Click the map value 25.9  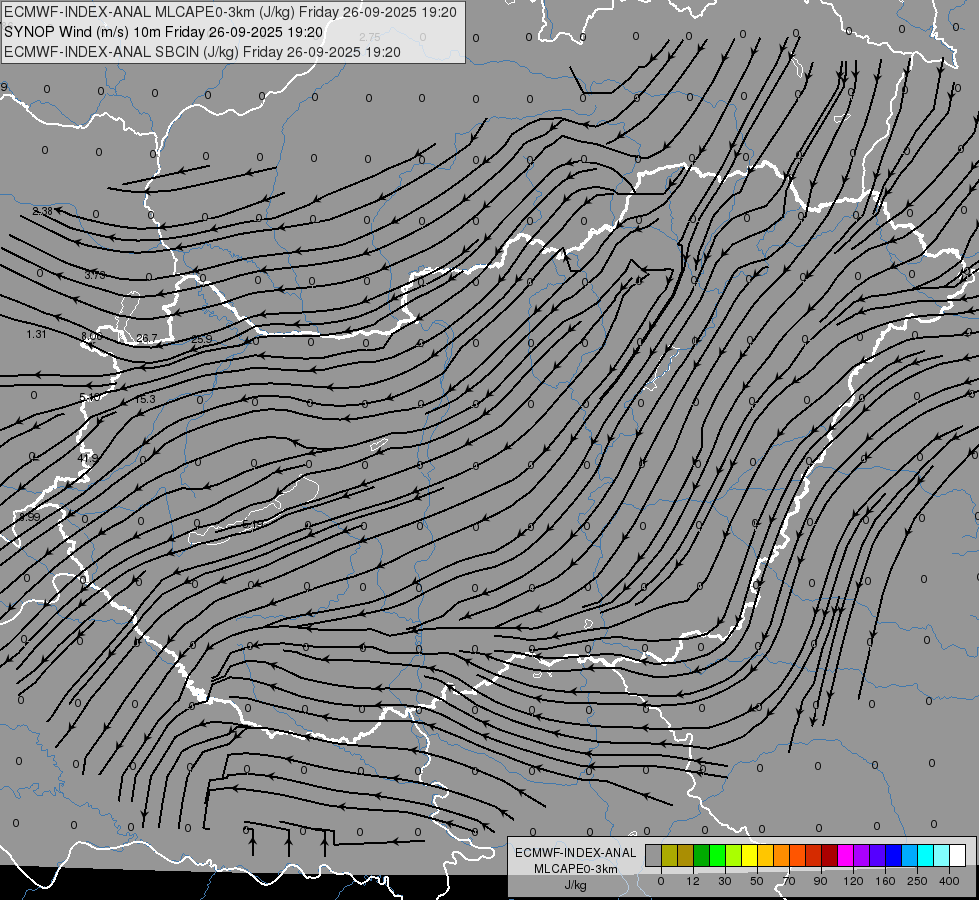click(202, 339)
